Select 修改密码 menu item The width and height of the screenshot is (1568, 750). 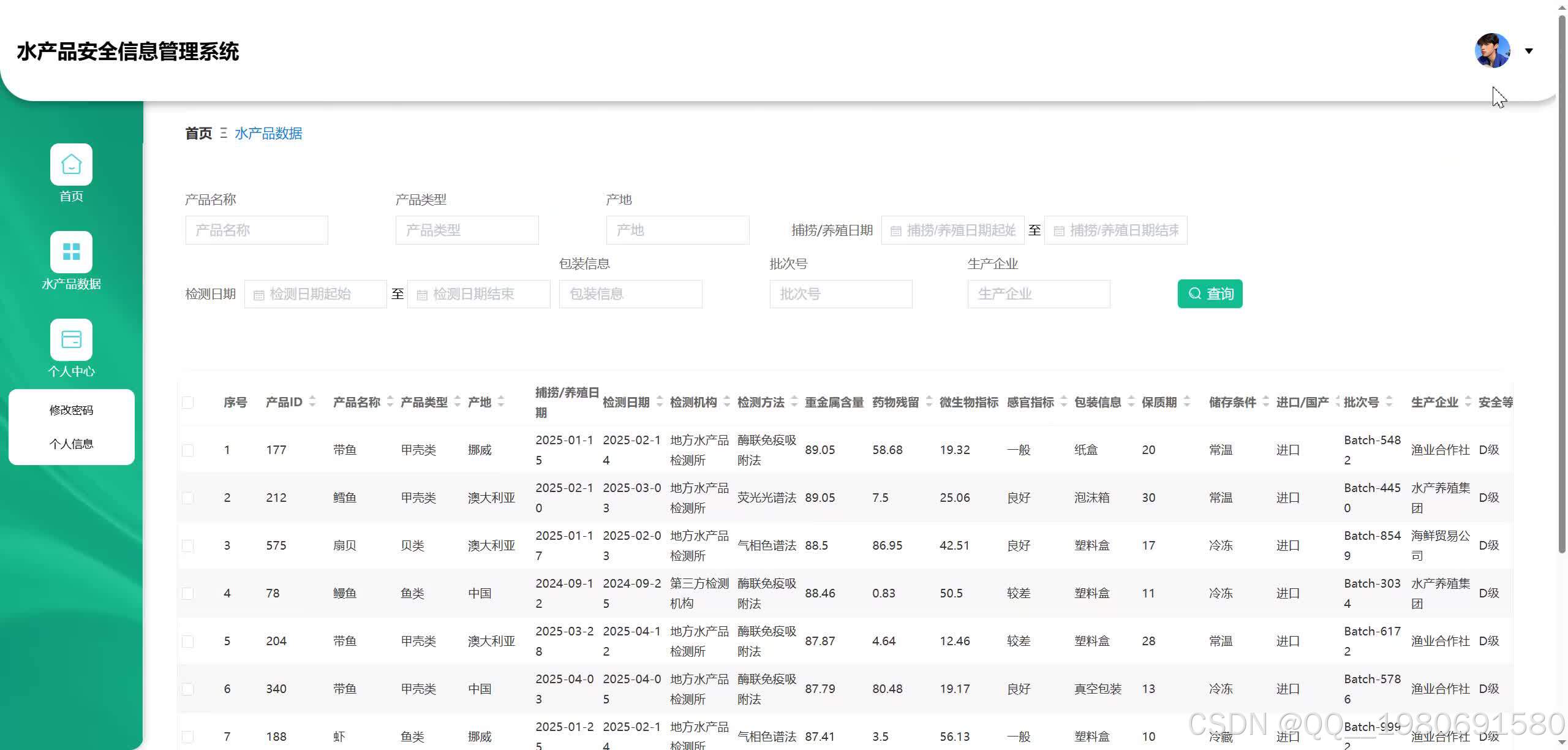pyautogui.click(x=71, y=410)
